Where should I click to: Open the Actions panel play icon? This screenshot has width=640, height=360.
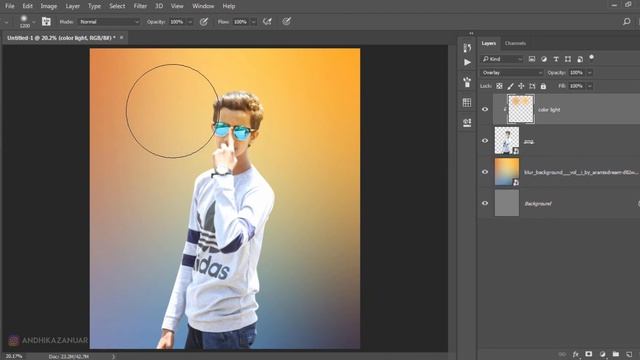[x=467, y=62]
